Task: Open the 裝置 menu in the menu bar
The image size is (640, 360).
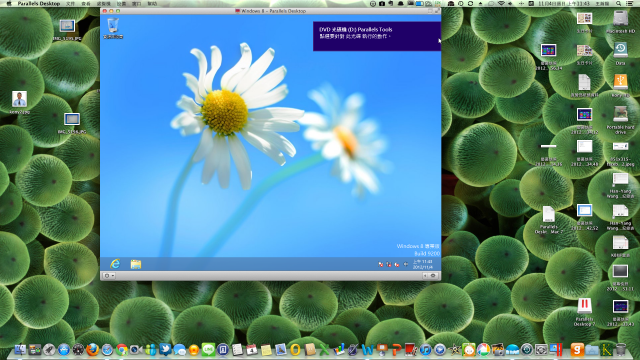Action: [121, 3]
